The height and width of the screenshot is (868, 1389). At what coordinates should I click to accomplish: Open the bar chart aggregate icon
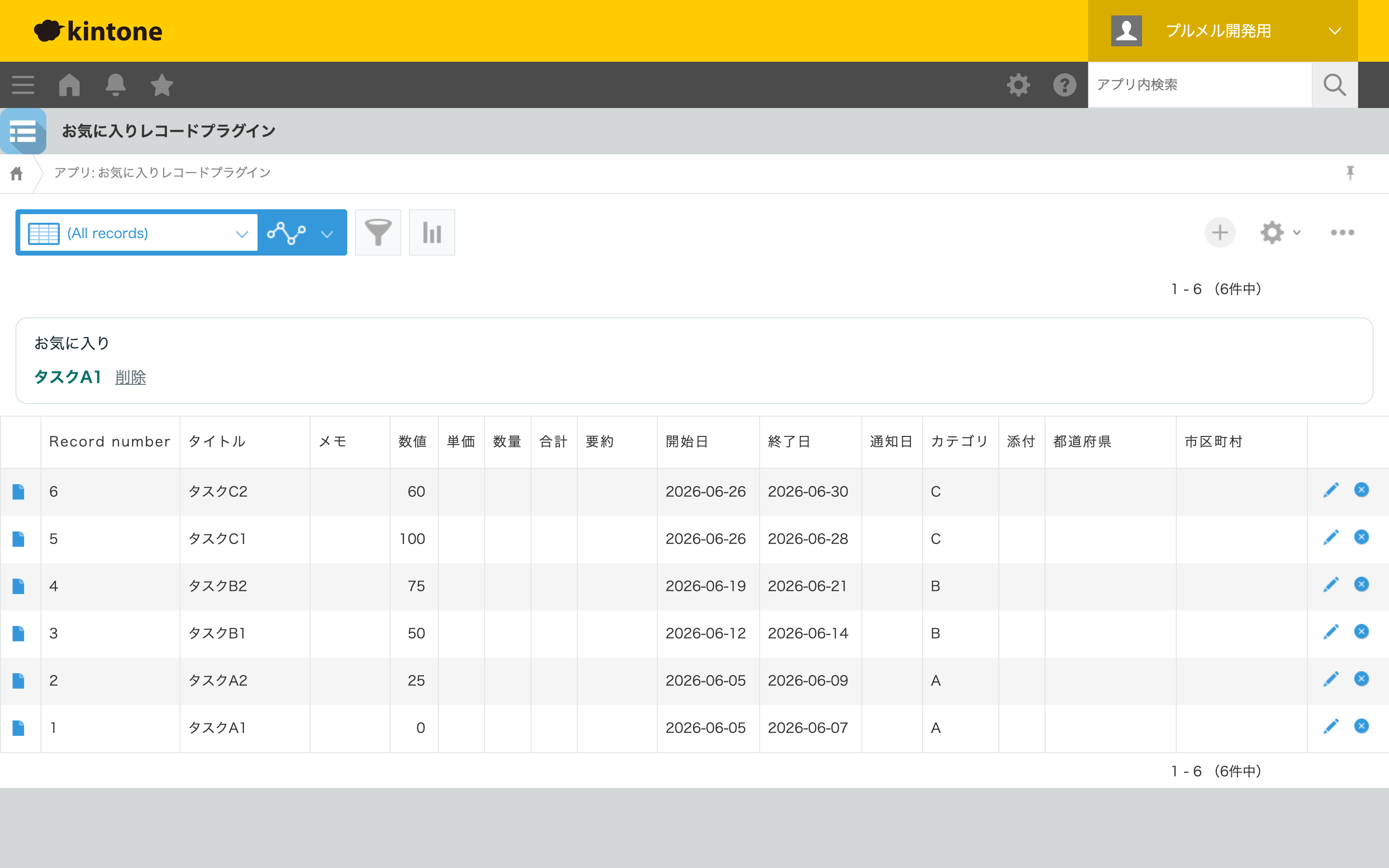[432, 232]
